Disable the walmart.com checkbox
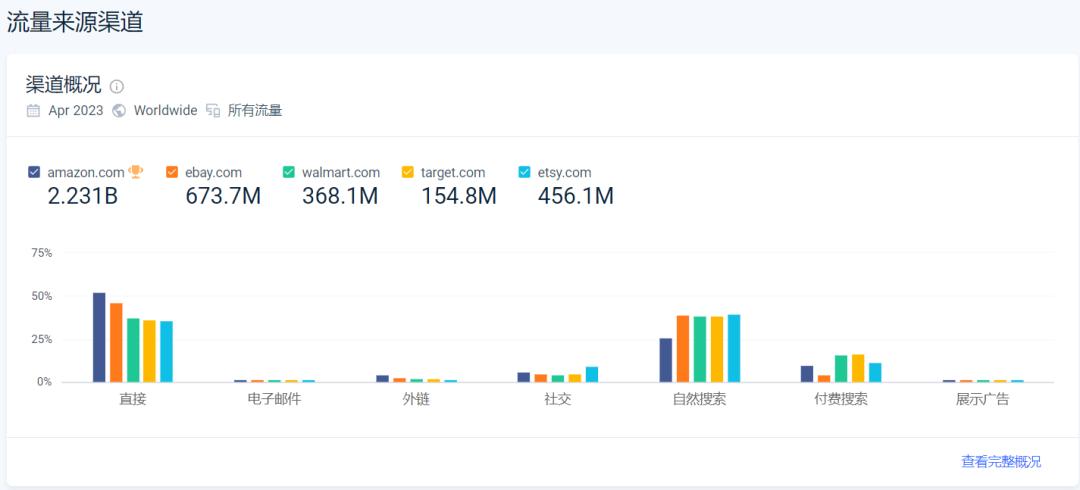Viewport: 1080px width, 490px height. click(x=289, y=172)
